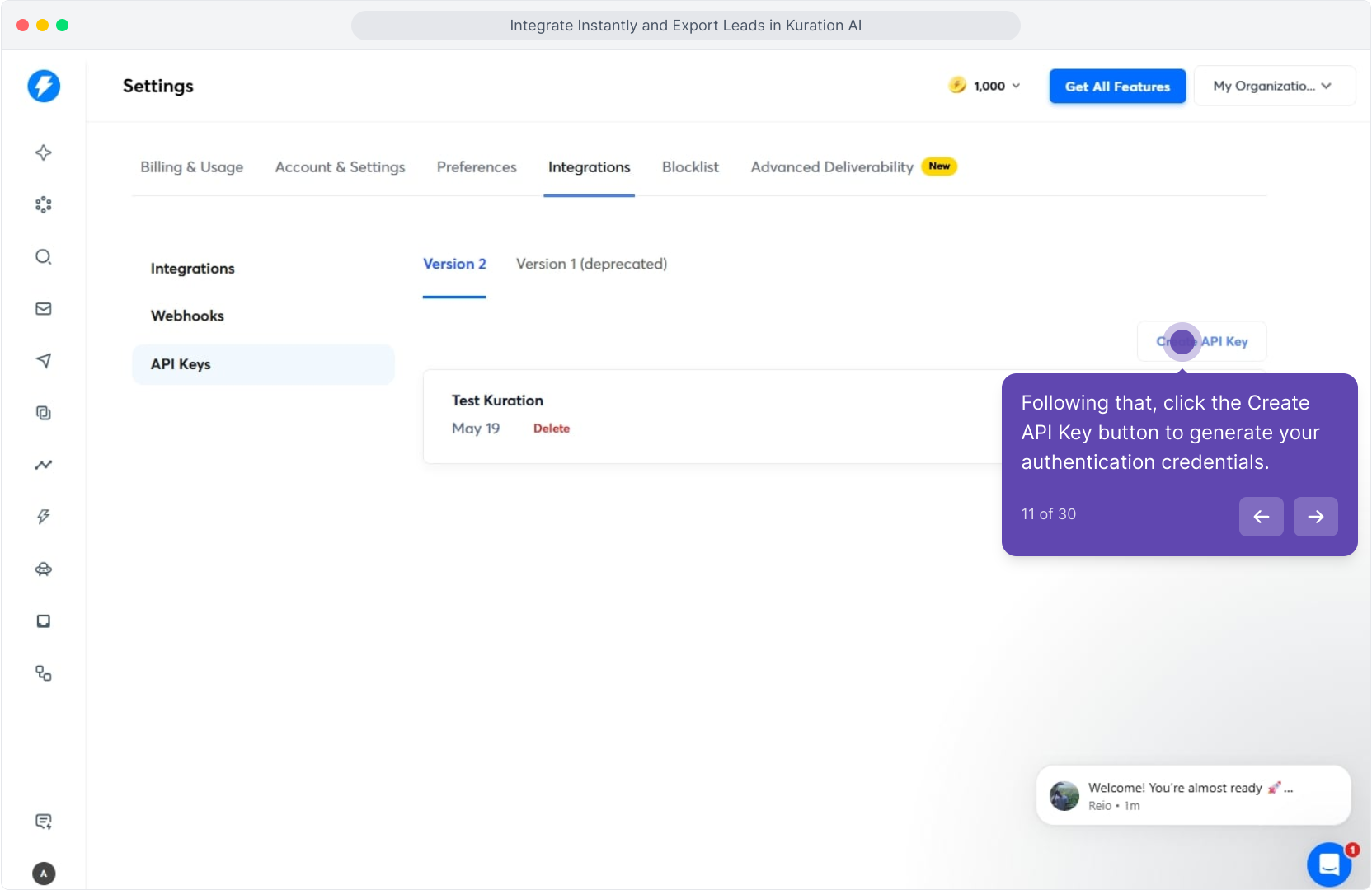Click the New badge on Advanced Deliverability
The image size is (1372, 890).
(x=939, y=166)
